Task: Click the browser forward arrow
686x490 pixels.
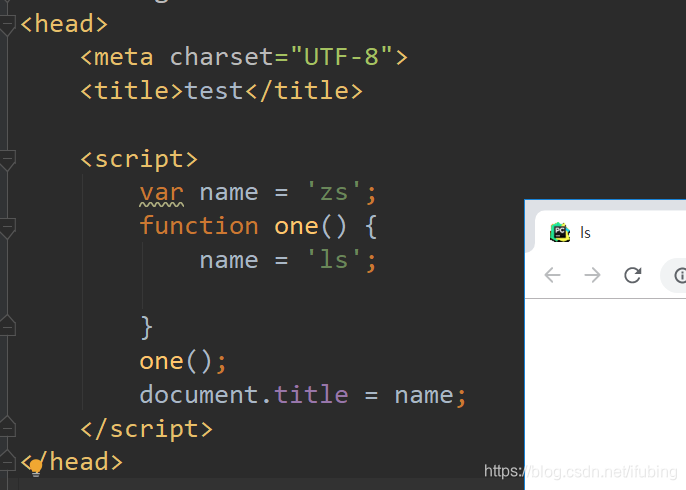Action: [592, 275]
